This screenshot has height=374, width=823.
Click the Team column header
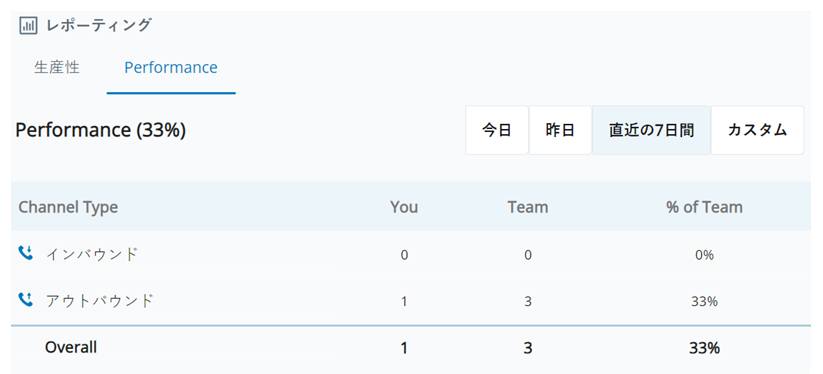pos(527,207)
